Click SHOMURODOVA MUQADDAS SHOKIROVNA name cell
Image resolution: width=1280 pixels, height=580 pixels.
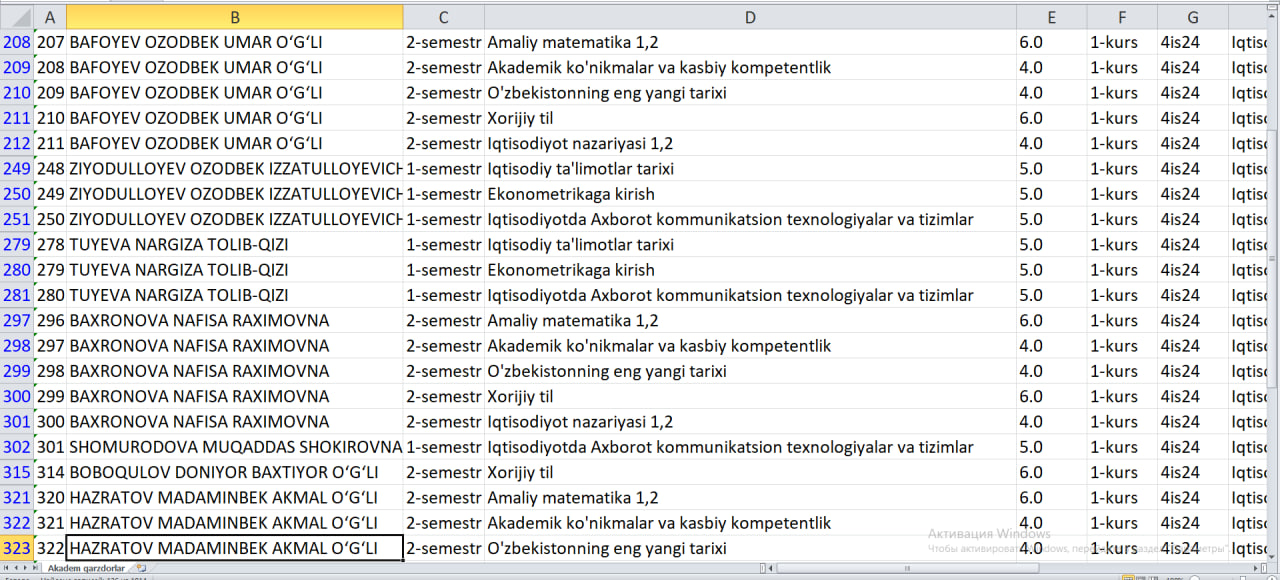coord(235,447)
